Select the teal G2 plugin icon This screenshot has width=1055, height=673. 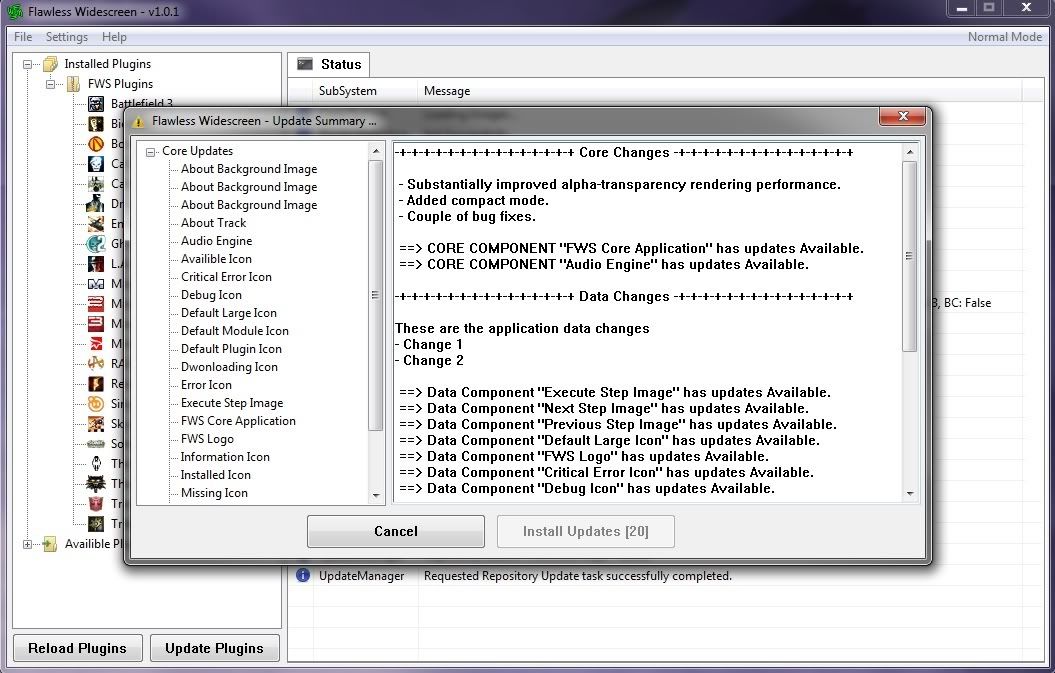point(96,244)
